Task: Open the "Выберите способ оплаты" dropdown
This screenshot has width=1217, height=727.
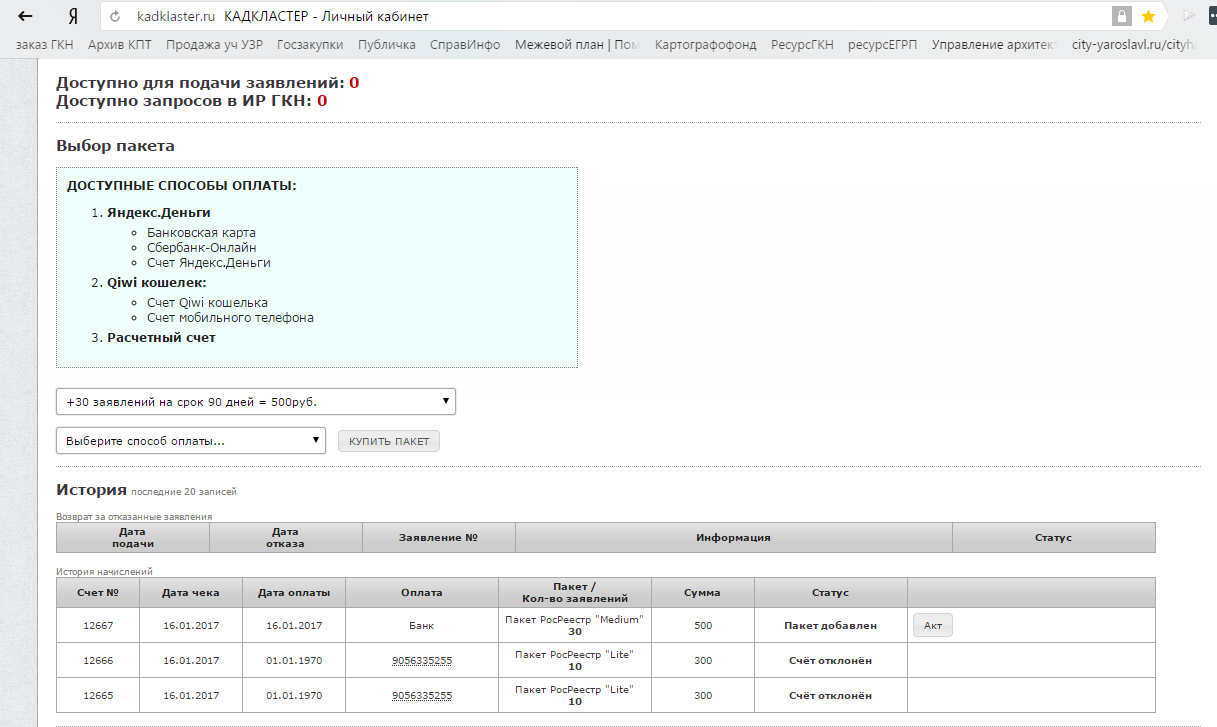Action: (191, 440)
